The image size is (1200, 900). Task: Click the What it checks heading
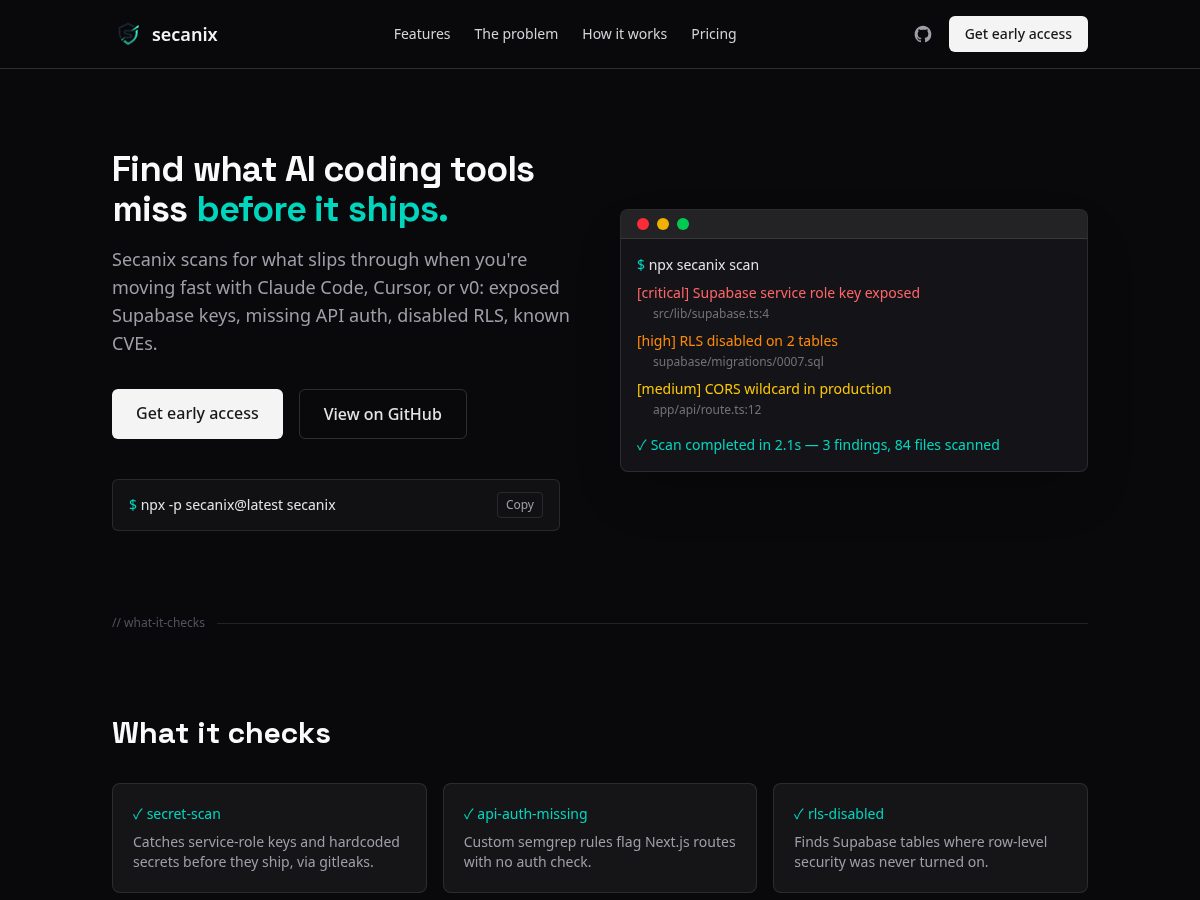pyautogui.click(x=221, y=733)
